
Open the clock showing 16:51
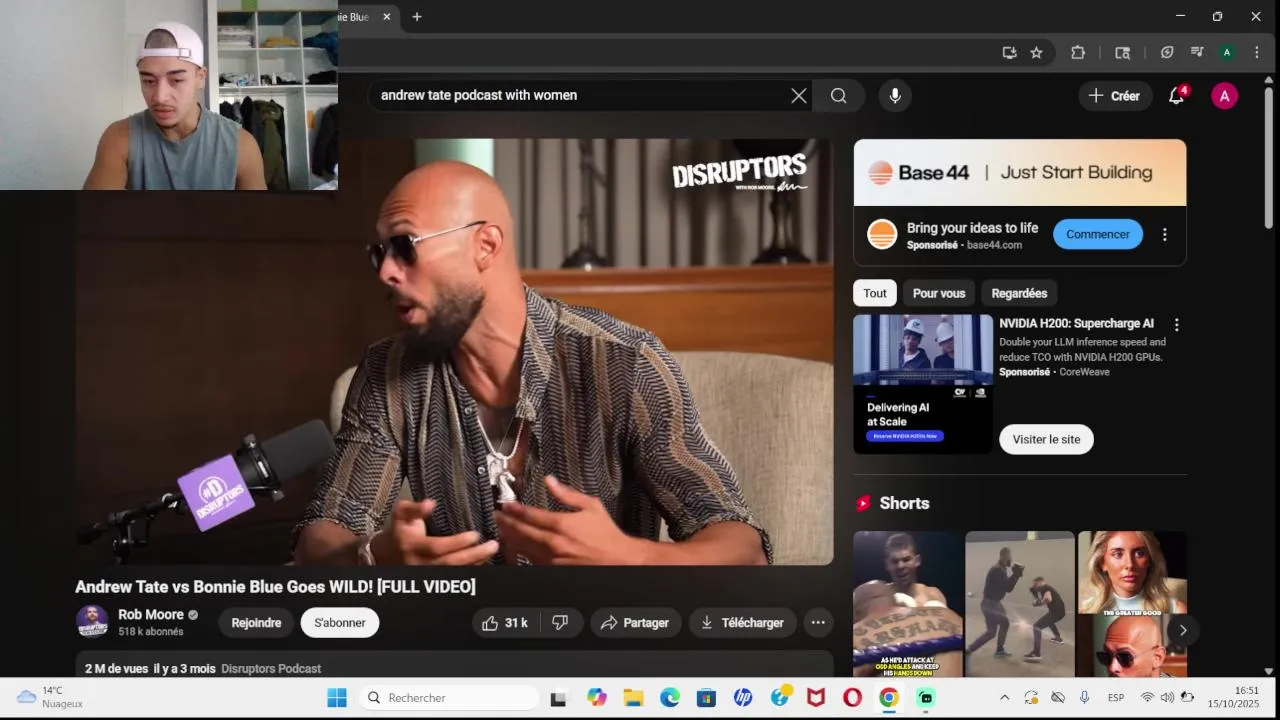1233,697
